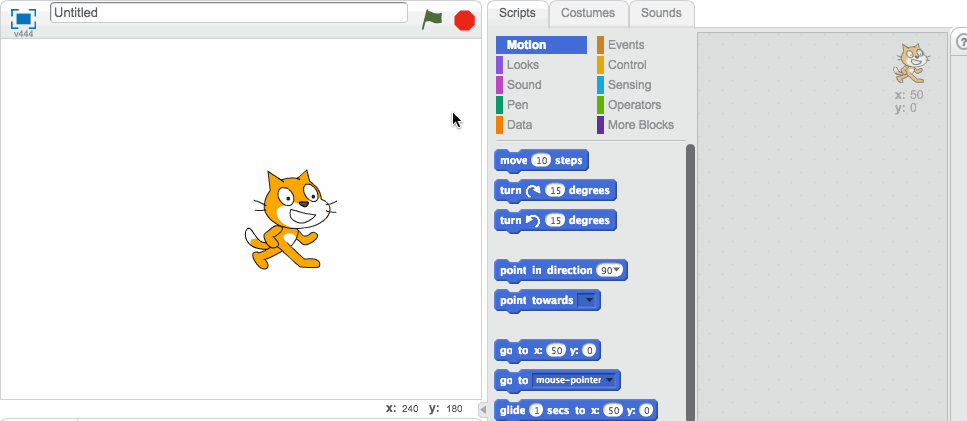This screenshot has height=421, width=967.
Task: Click the secs value 1 in glide block
Action: coord(535,411)
